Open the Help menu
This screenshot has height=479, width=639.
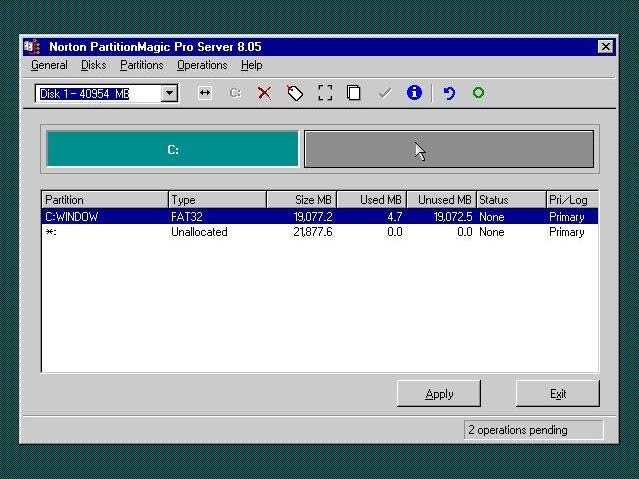coord(251,65)
